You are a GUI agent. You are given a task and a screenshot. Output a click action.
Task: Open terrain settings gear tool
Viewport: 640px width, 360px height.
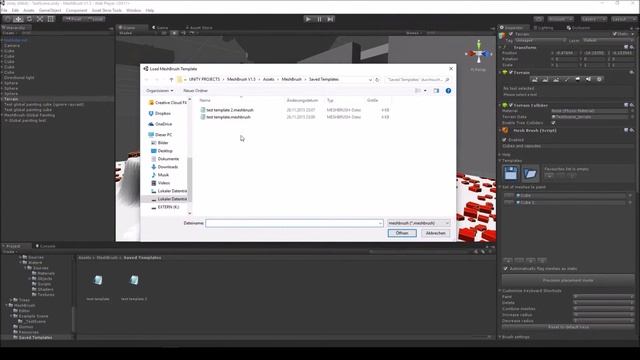pyautogui.click(x=599, y=80)
